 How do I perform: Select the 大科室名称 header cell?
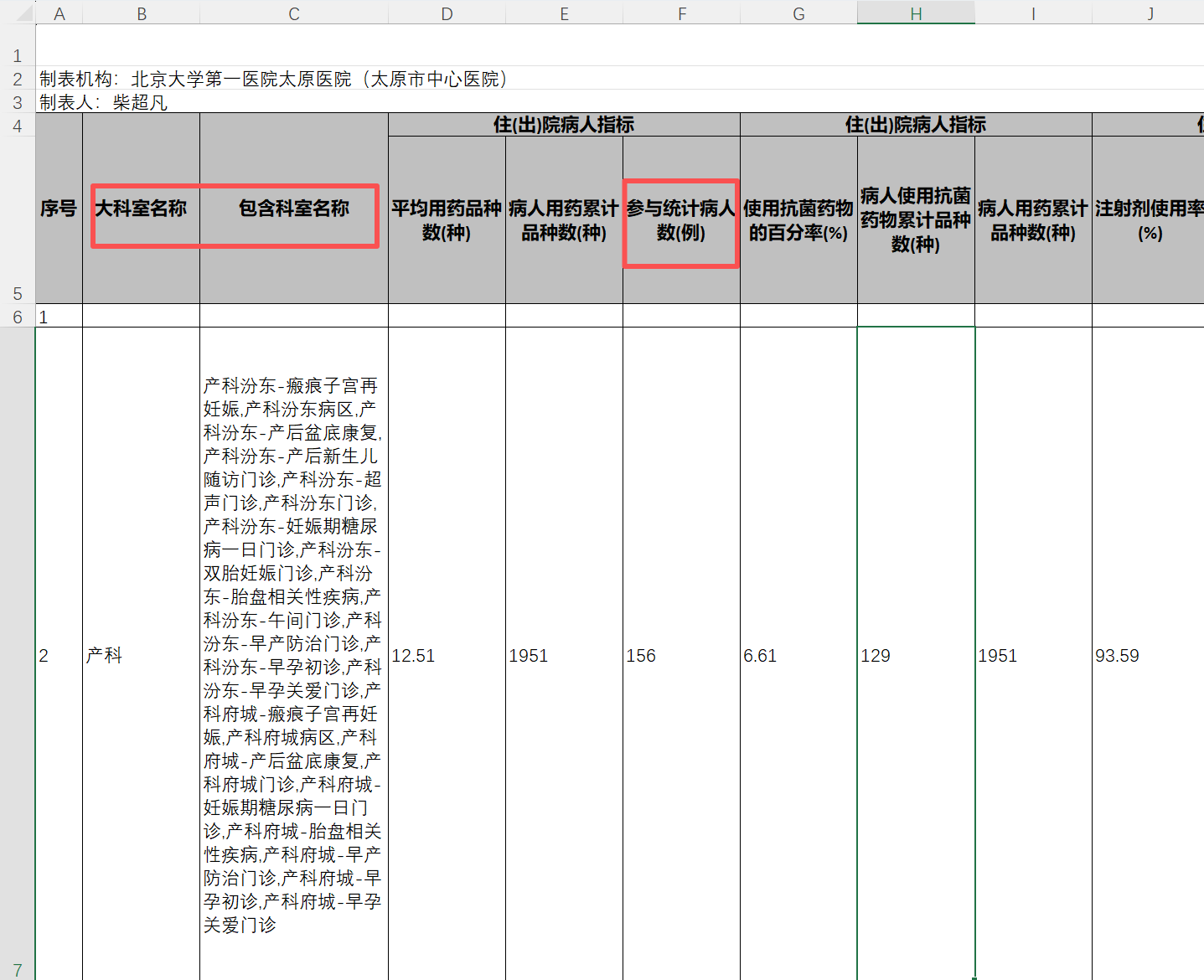(x=141, y=209)
